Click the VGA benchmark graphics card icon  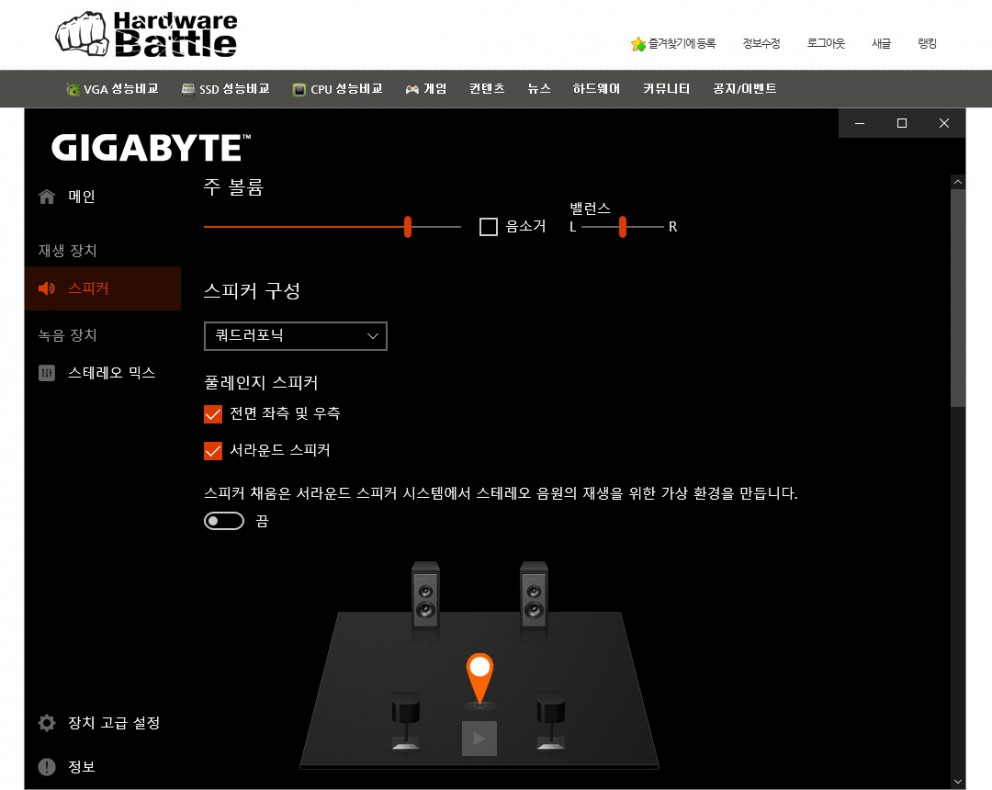point(73,89)
